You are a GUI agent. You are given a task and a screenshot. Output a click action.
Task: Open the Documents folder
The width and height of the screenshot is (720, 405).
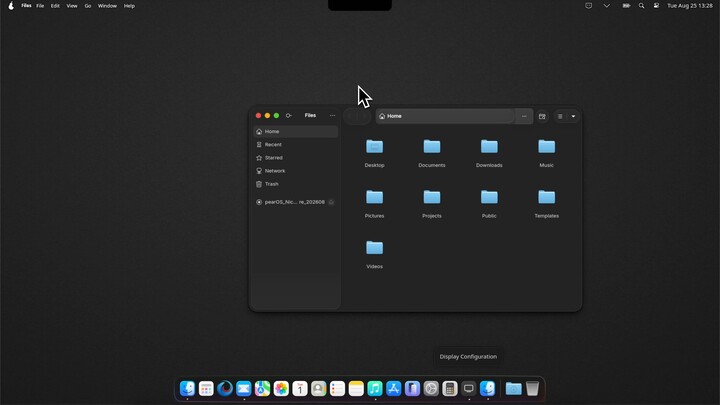pos(432,153)
